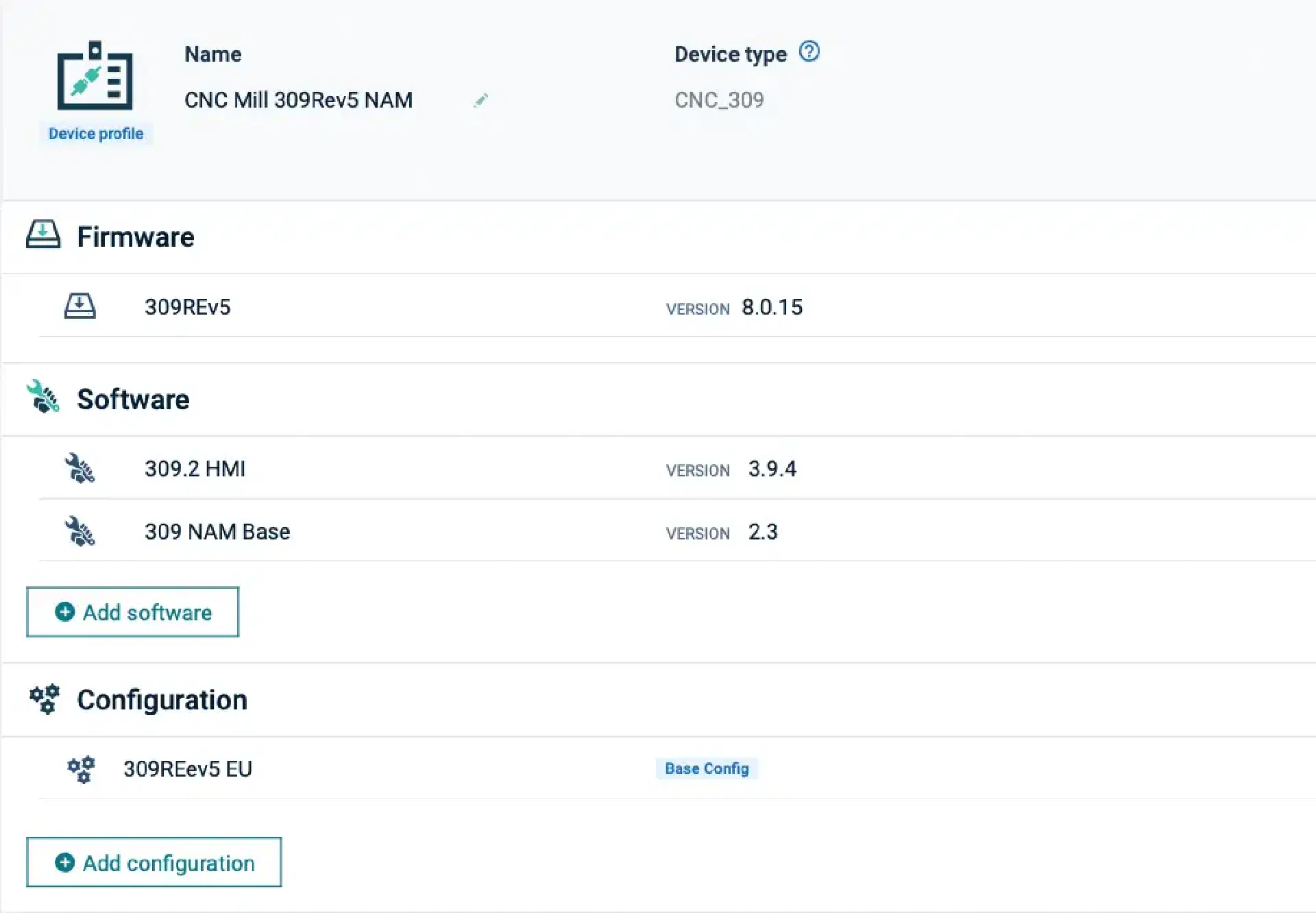Image resolution: width=1316 pixels, height=913 pixels.
Task: Click the wrench icon beside 309 NAM Base
Action: [80, 531]
